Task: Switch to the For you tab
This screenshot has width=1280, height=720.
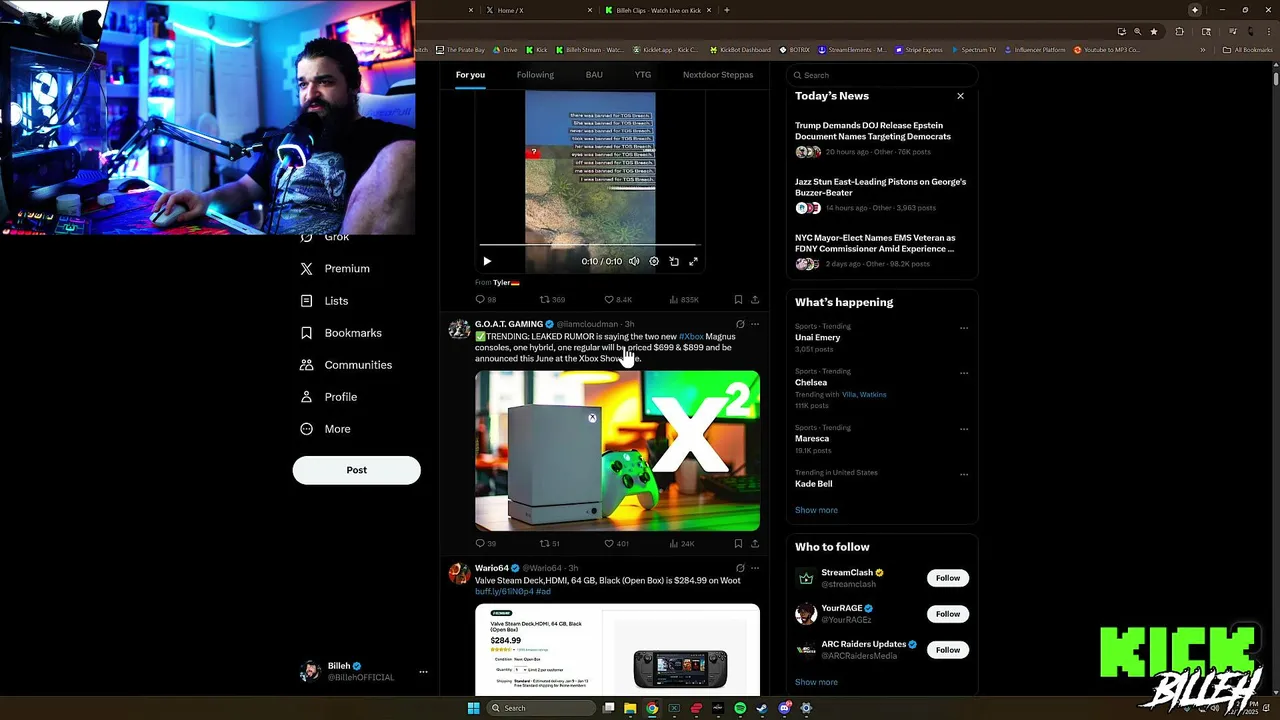Action: [x=470, y=75]
